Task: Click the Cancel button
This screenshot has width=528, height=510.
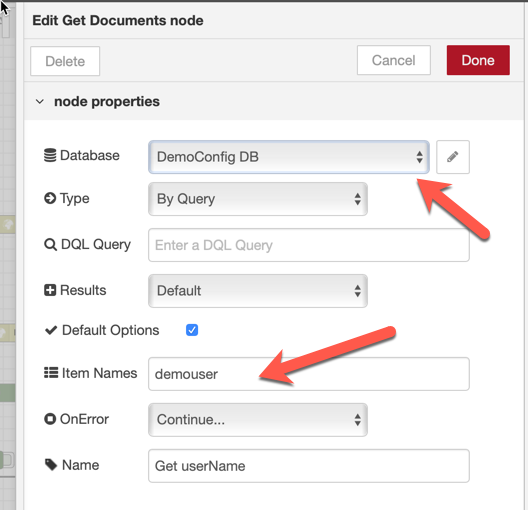Action: point(394,60)
